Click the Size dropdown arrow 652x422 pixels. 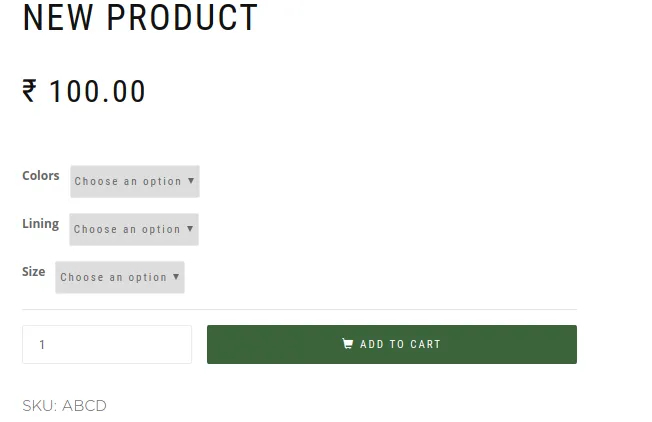point(176,277)
